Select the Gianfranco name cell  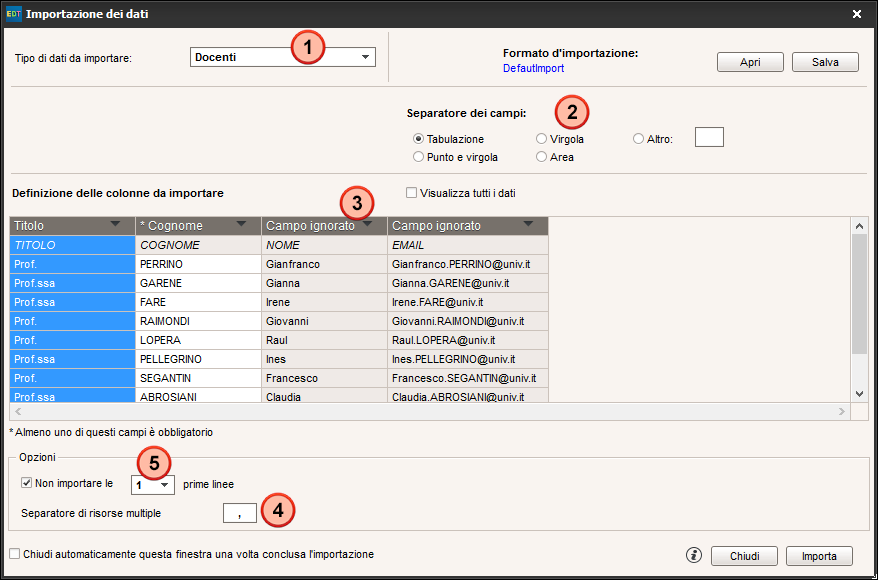(324, 264)
